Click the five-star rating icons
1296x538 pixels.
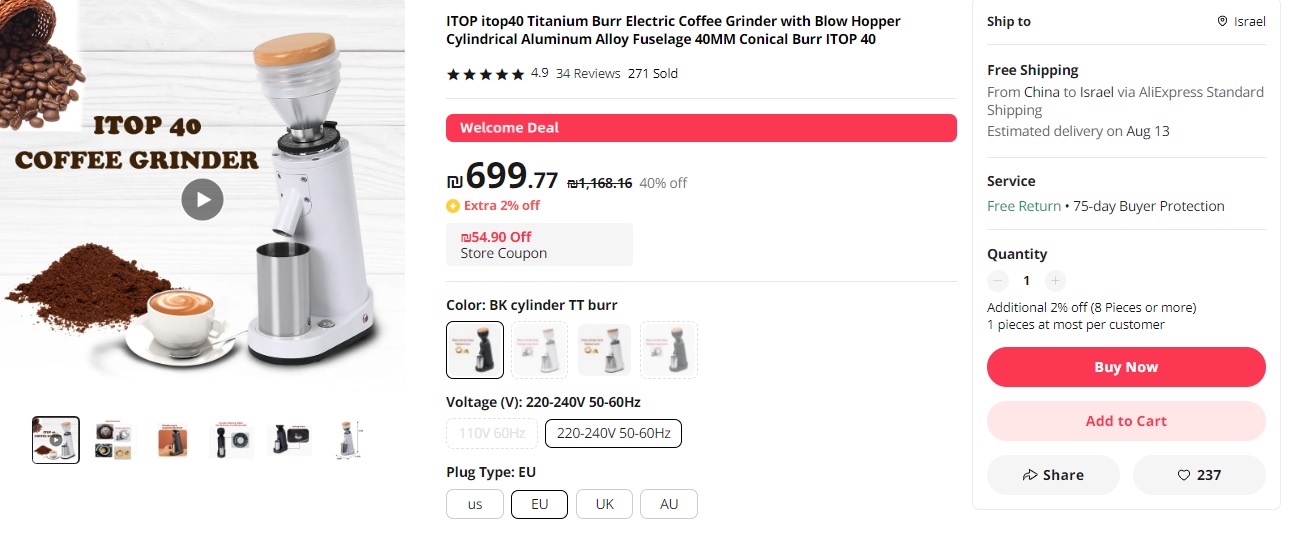point(485,74)
